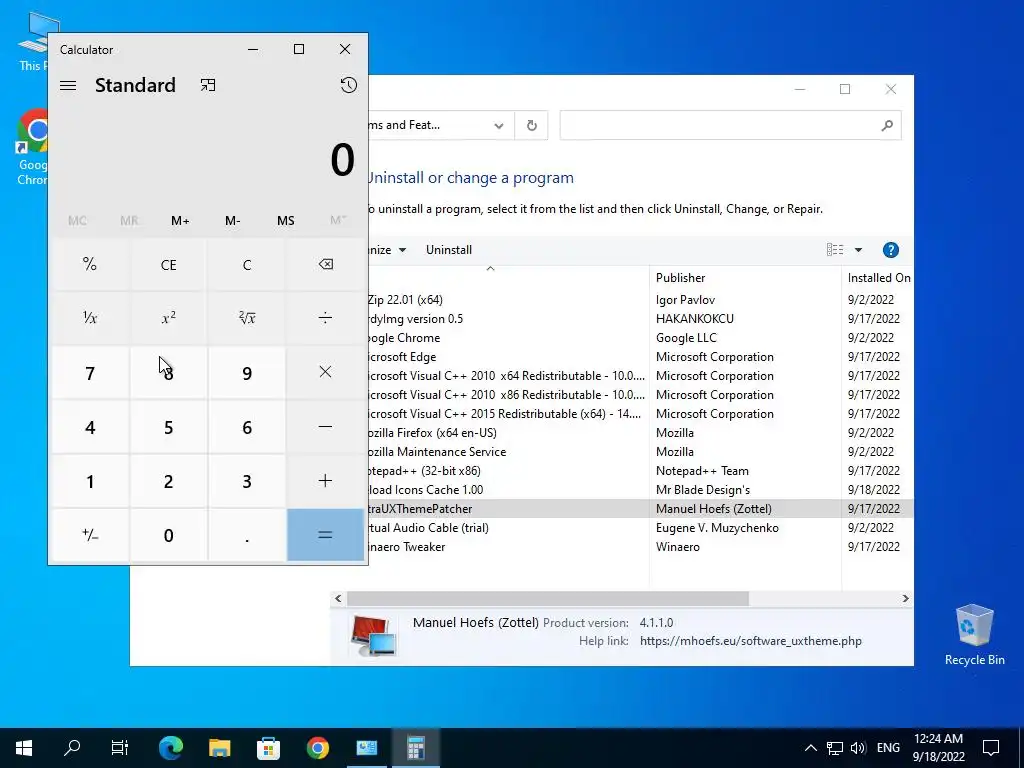Screen dimensions: 1024x768
Task: Click number 7 key
Action: tap(90, 373)
